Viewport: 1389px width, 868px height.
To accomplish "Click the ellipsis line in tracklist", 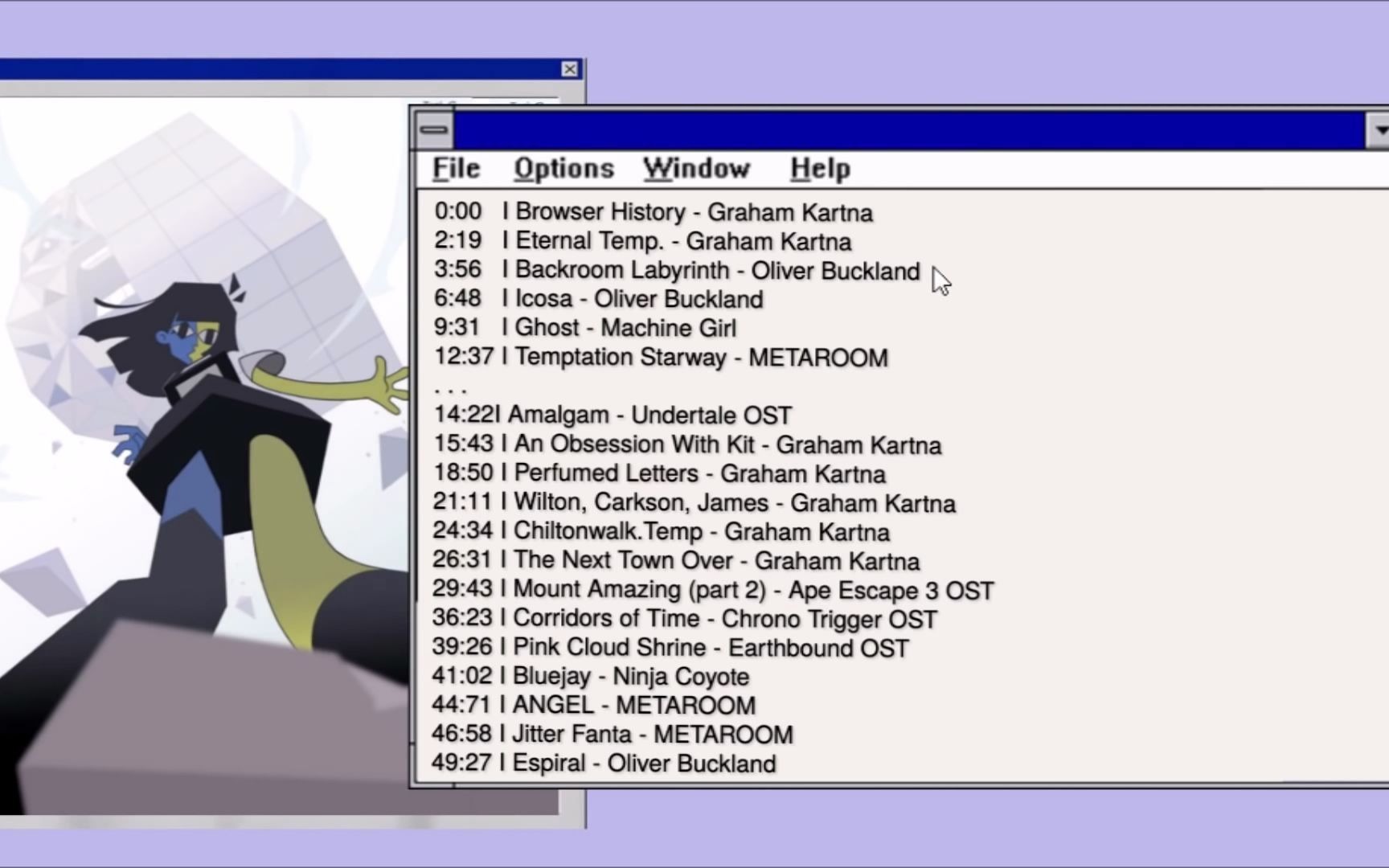I will pyautogui.click(x=450, y=390).
